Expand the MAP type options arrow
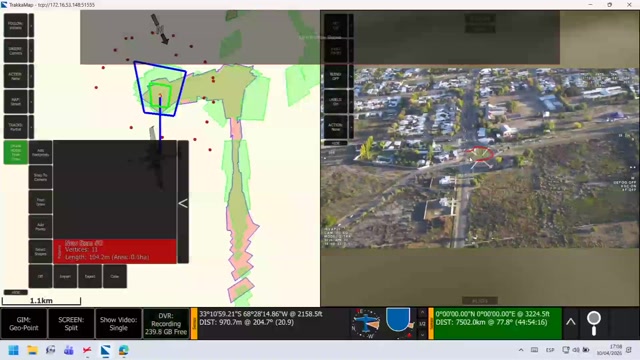This screenshot has height=360, width=640. coord(31,101)
